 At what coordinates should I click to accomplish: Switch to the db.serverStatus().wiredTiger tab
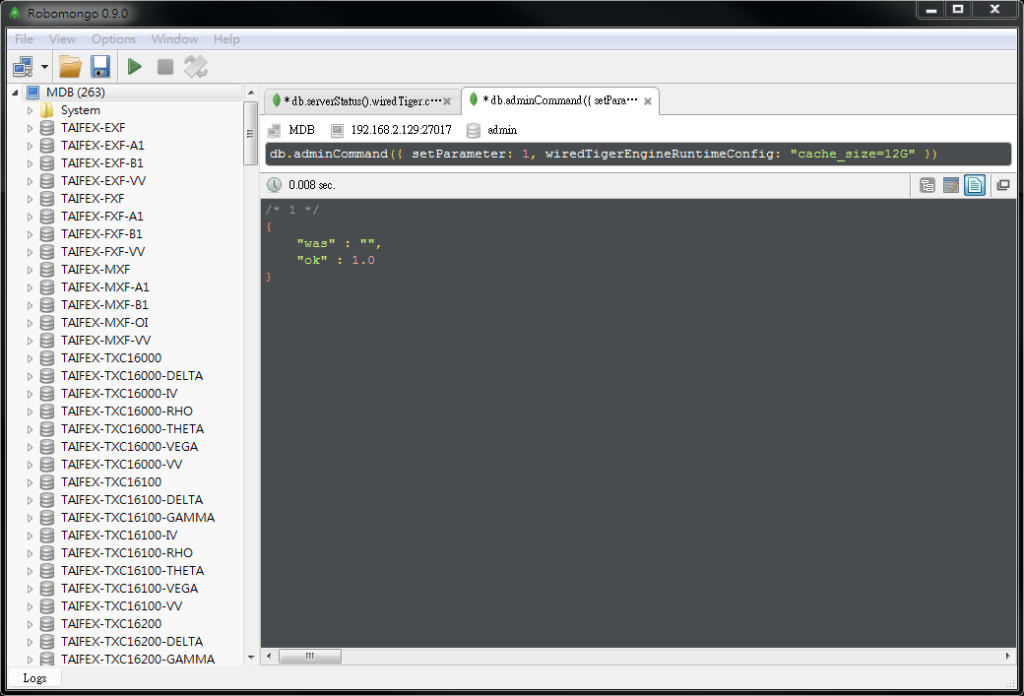[361, 101]
